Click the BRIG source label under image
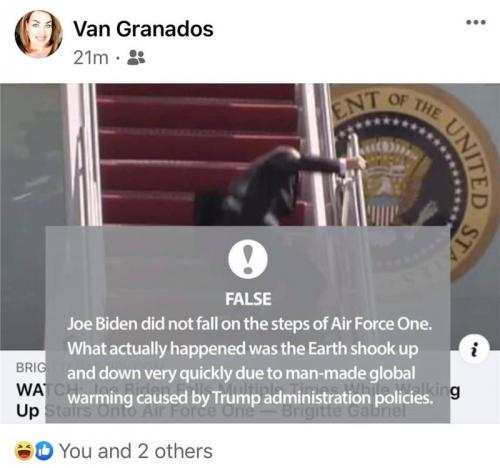The width and height of the screenshot is (500, 468). click(x=31, y=368)
